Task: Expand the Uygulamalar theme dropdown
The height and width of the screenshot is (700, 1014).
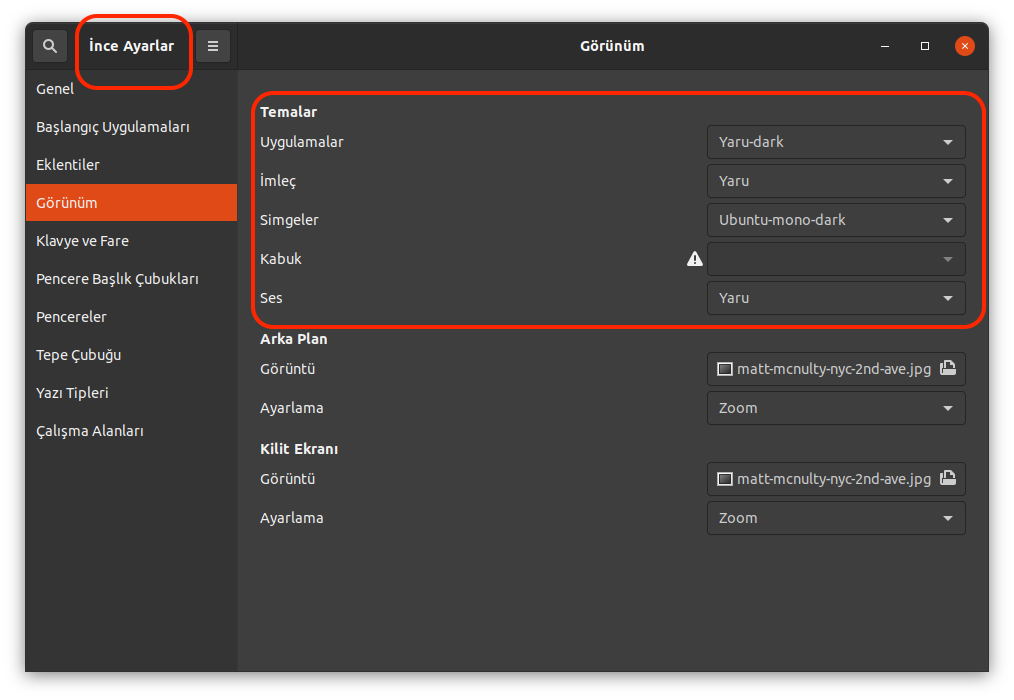Action: click(835, 142)
